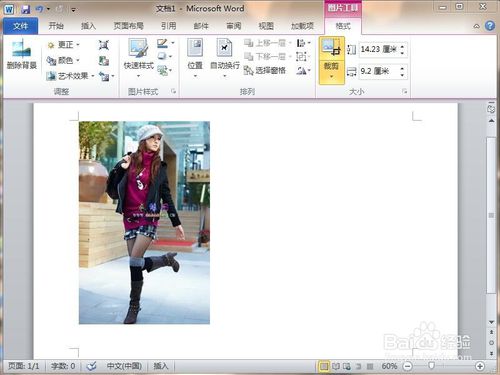Switch to the Page Layout (页面布局) tab

tap(128, 26)
